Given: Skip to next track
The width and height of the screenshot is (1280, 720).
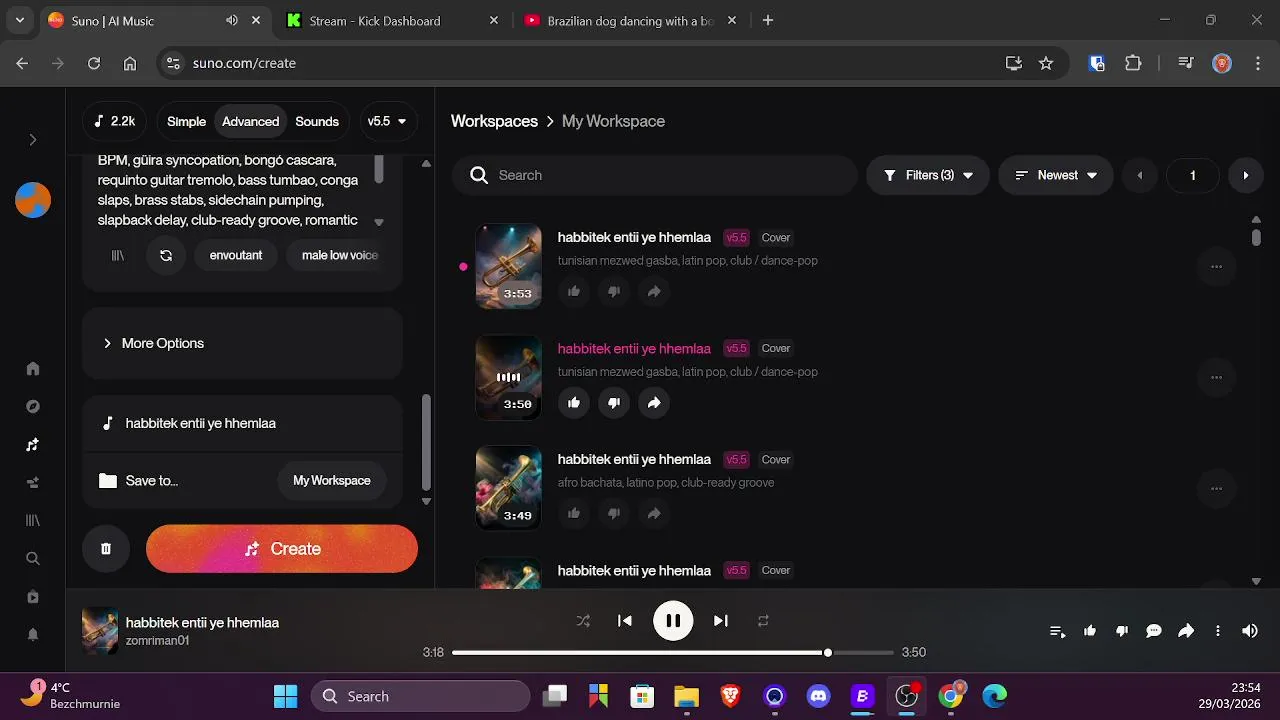Looking at the screenshot, I should [x=721, y=621].
